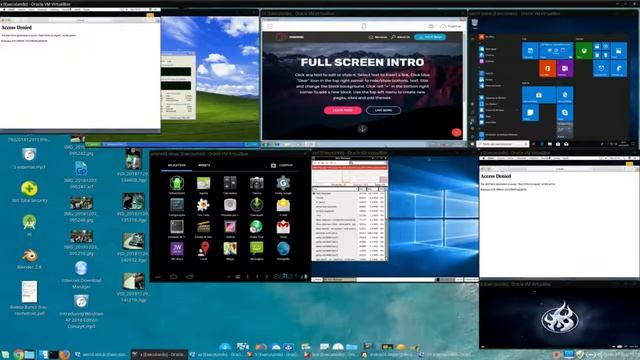Image resolution: width=640 pixels, height=360 pixels.
Task: Open the Boleto Banco PDF file on desktop
Action: (29, 298)
